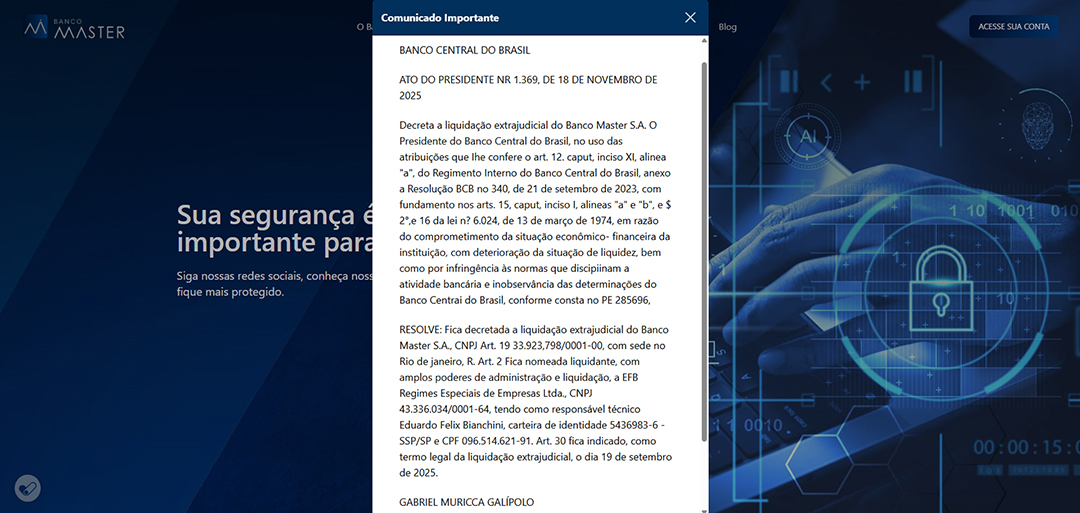Viewport: 1080px width, 513px height.
Task: Click the 'Sua segurança é' headline behind dialog
Action: coord(274,229)
